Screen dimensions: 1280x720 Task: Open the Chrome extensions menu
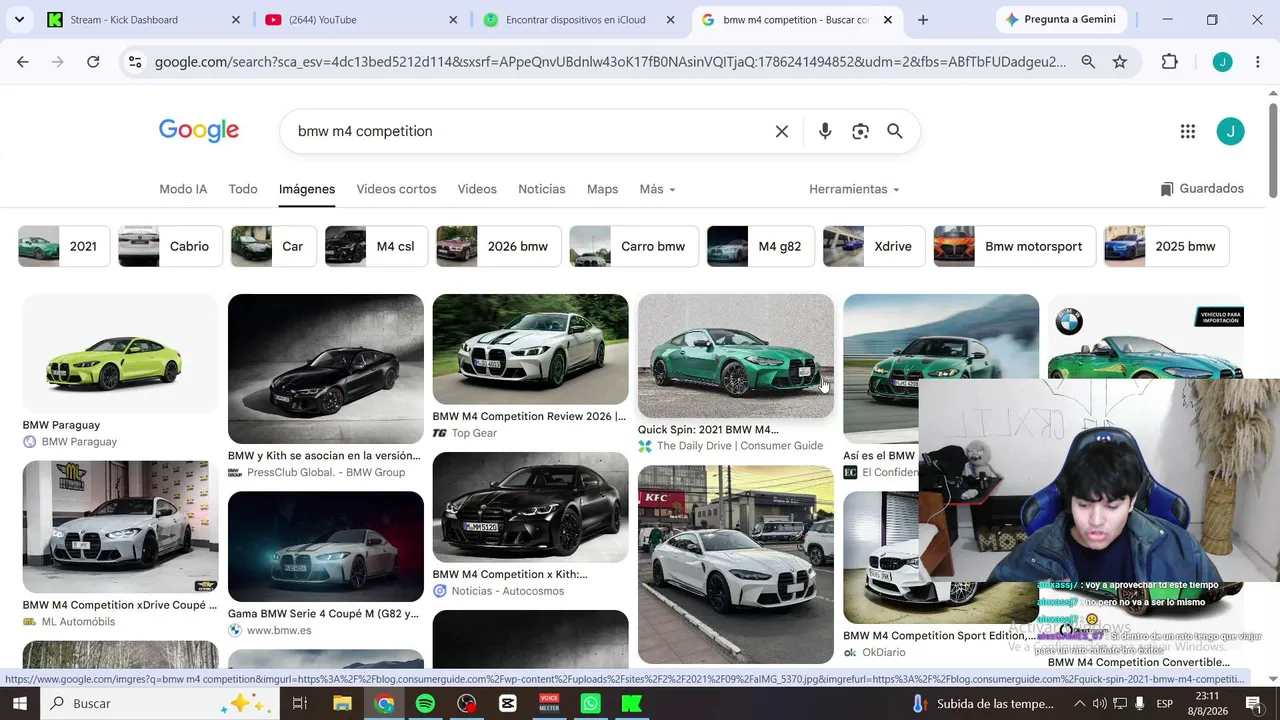coord(1169,62)
